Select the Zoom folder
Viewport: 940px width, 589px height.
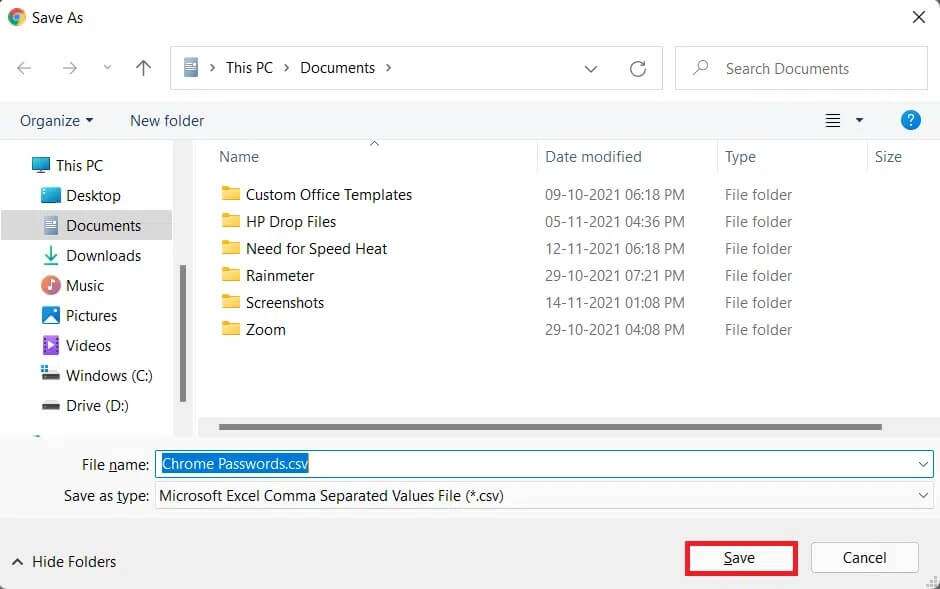click(x=266, y=330)
